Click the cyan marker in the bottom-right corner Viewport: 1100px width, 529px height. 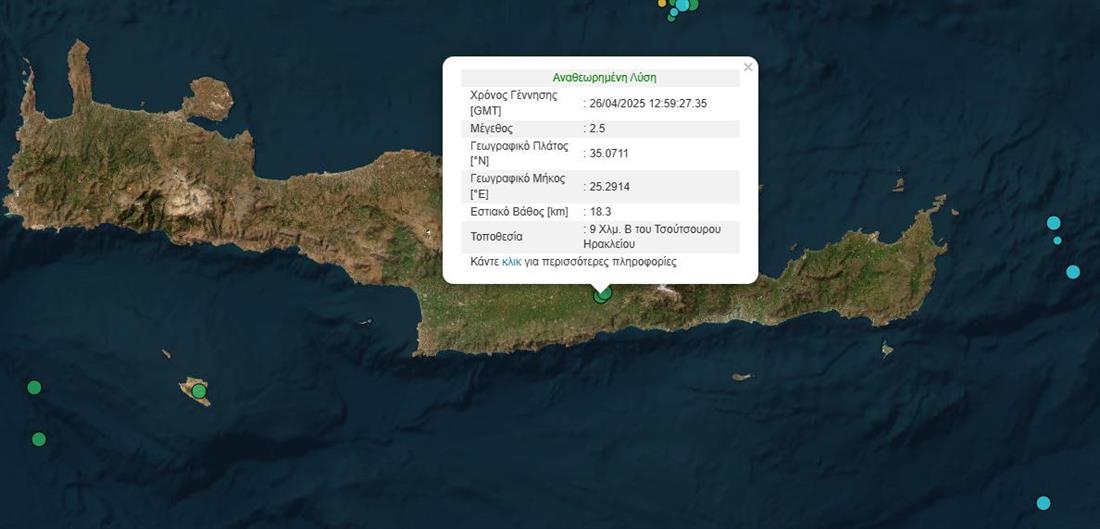tap(1043, 503)
